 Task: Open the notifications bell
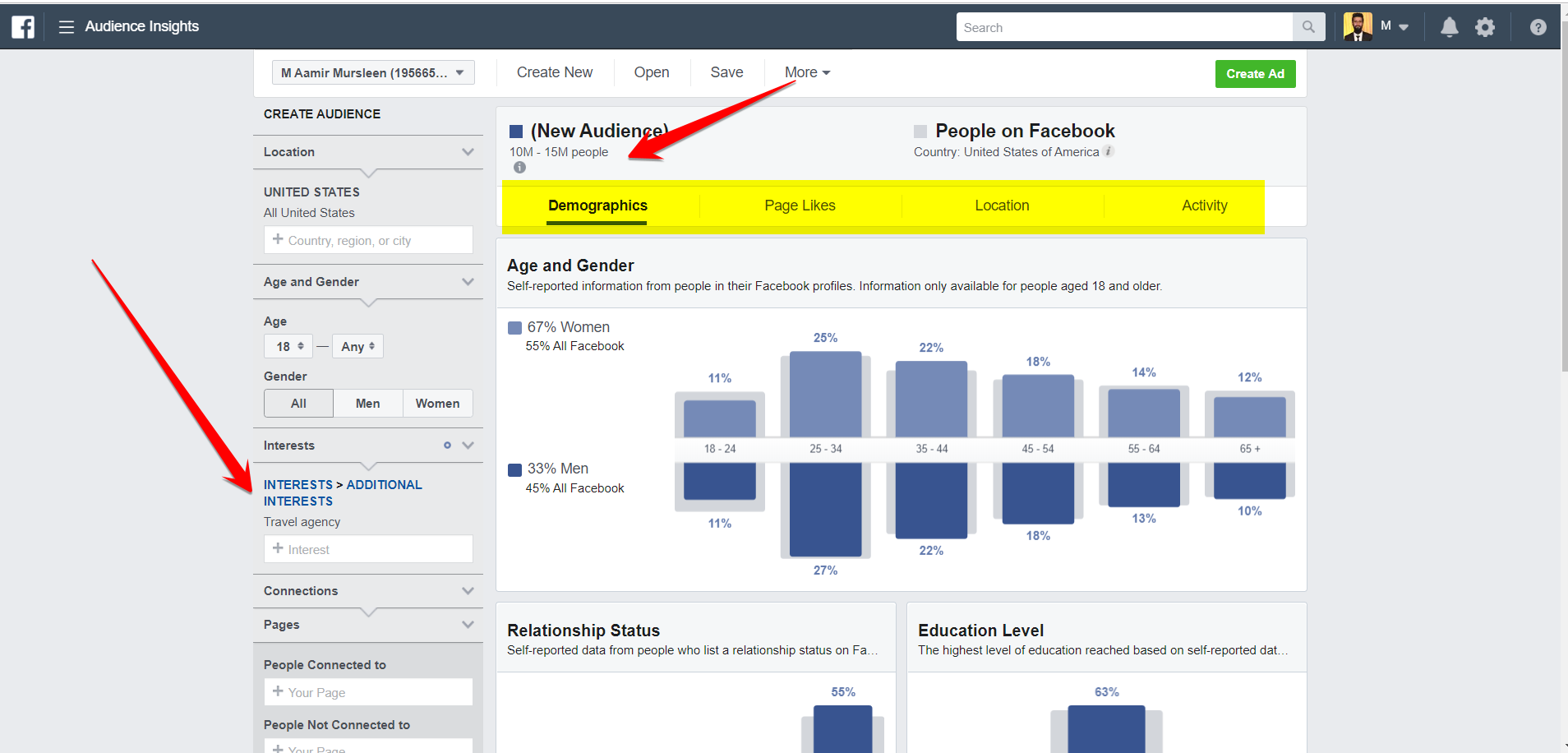pyautogui.click(x=1450, y=27)
